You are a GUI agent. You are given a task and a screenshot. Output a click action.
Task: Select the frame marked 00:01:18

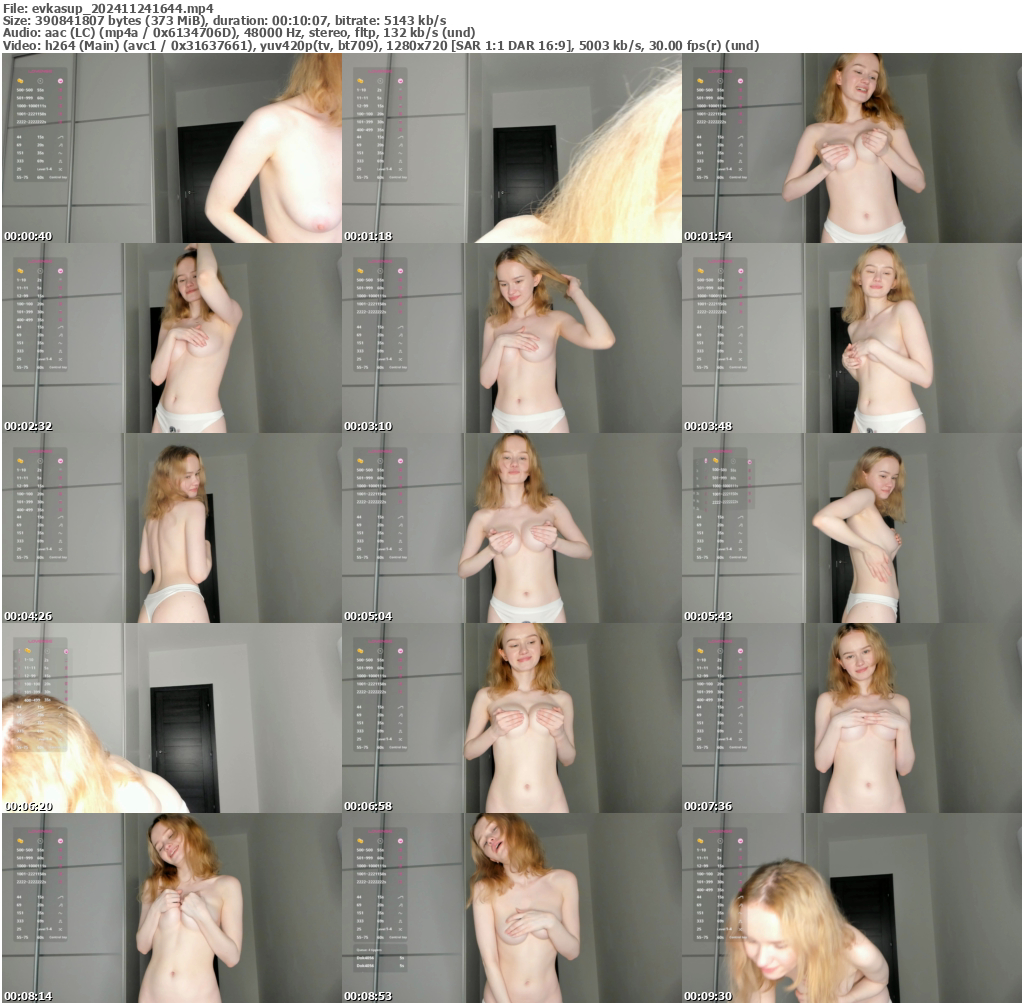(x=511, y=148)
